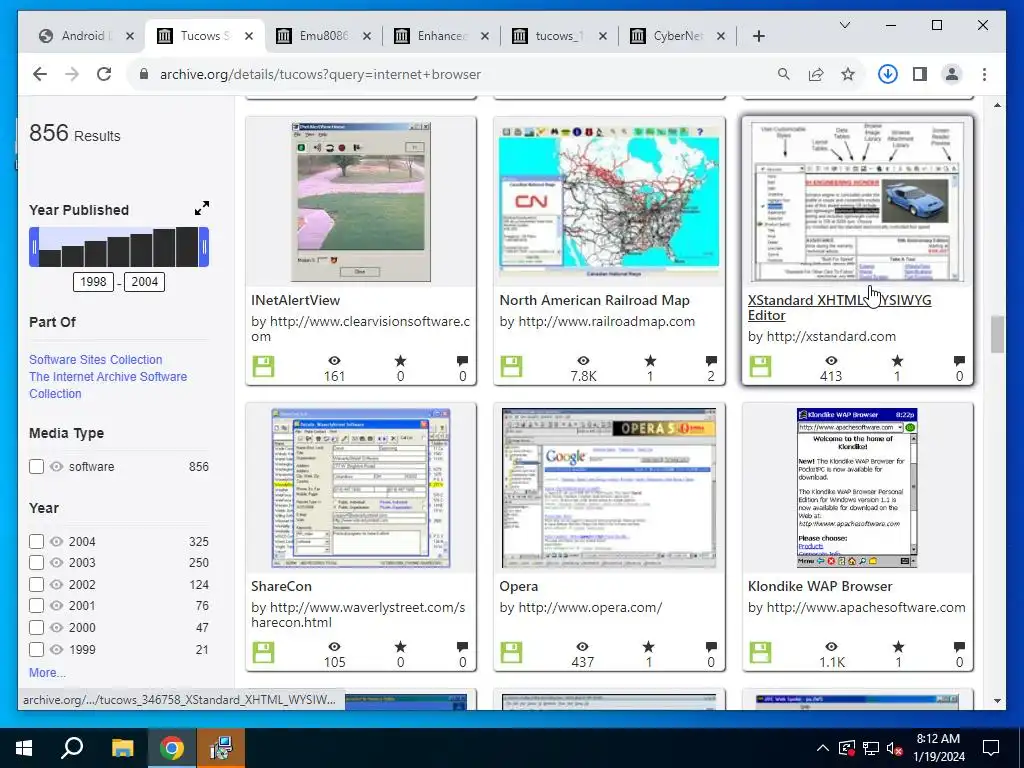The image size is (1024, 768).
Task: Bookmark this page with the star icon
Action: tap(848, 74)
